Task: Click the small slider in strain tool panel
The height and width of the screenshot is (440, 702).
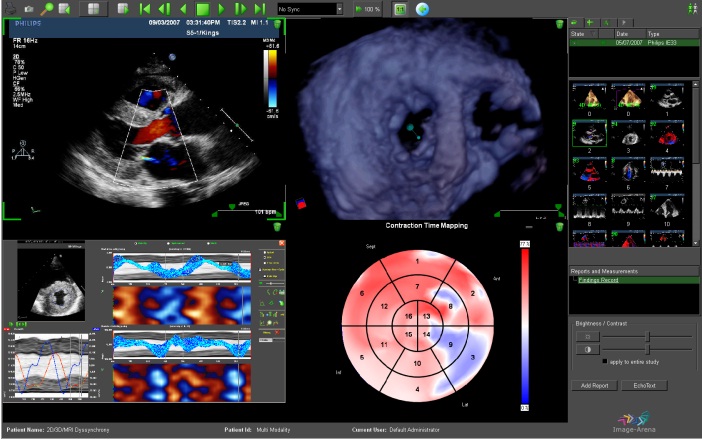Action: point(270,283)
